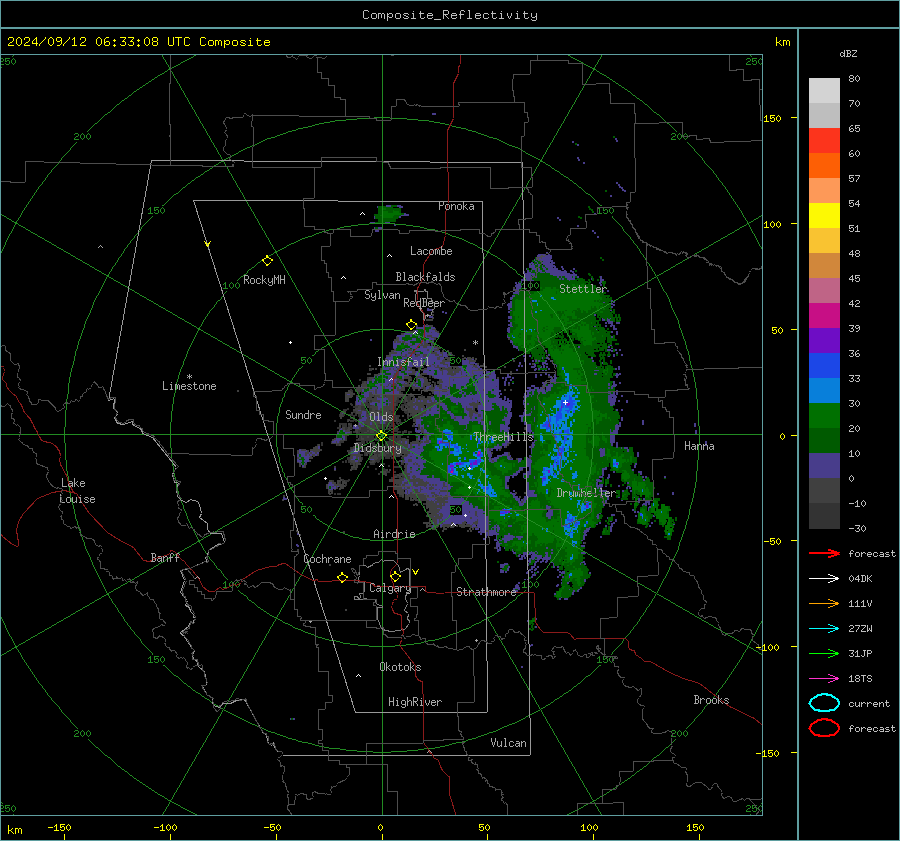Click the Brooks label
900x841 pixels.
[x=711, y=700]
